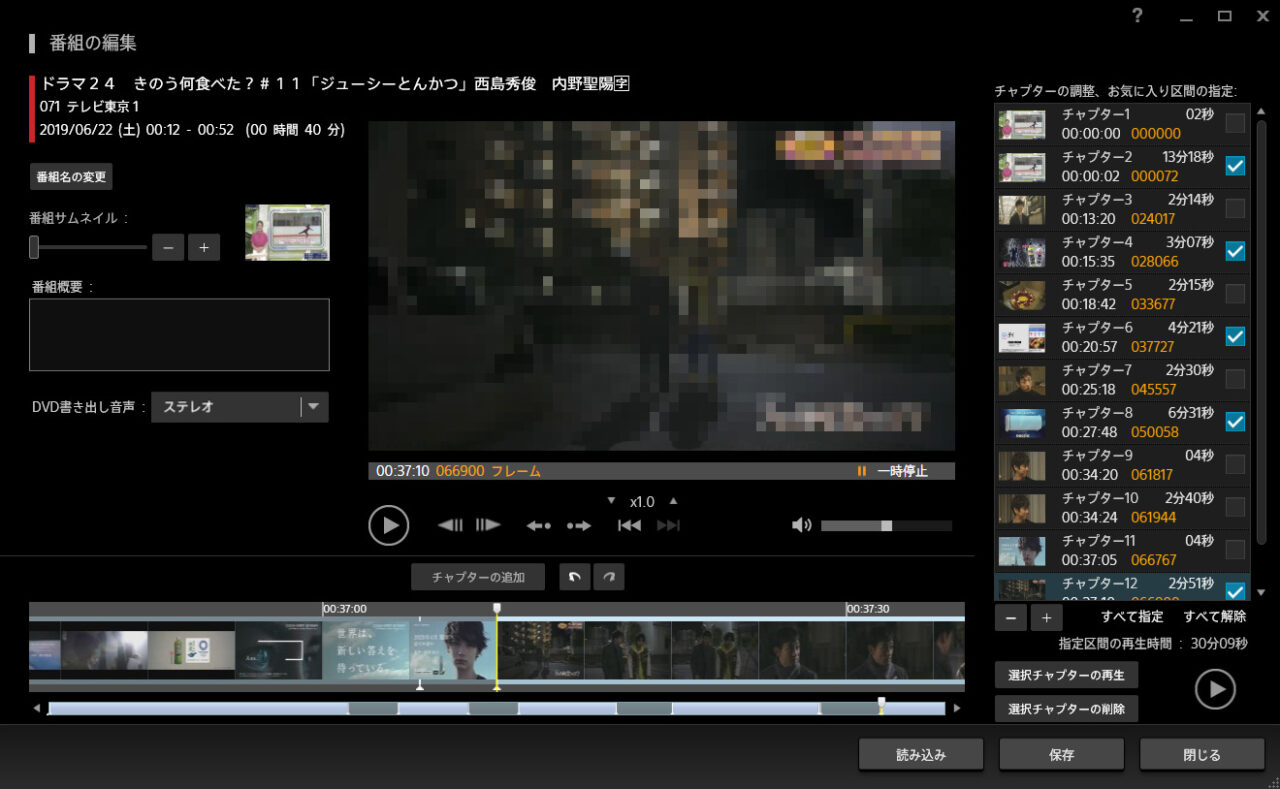Increase playback speed with the up arrow

coord(673,501)
